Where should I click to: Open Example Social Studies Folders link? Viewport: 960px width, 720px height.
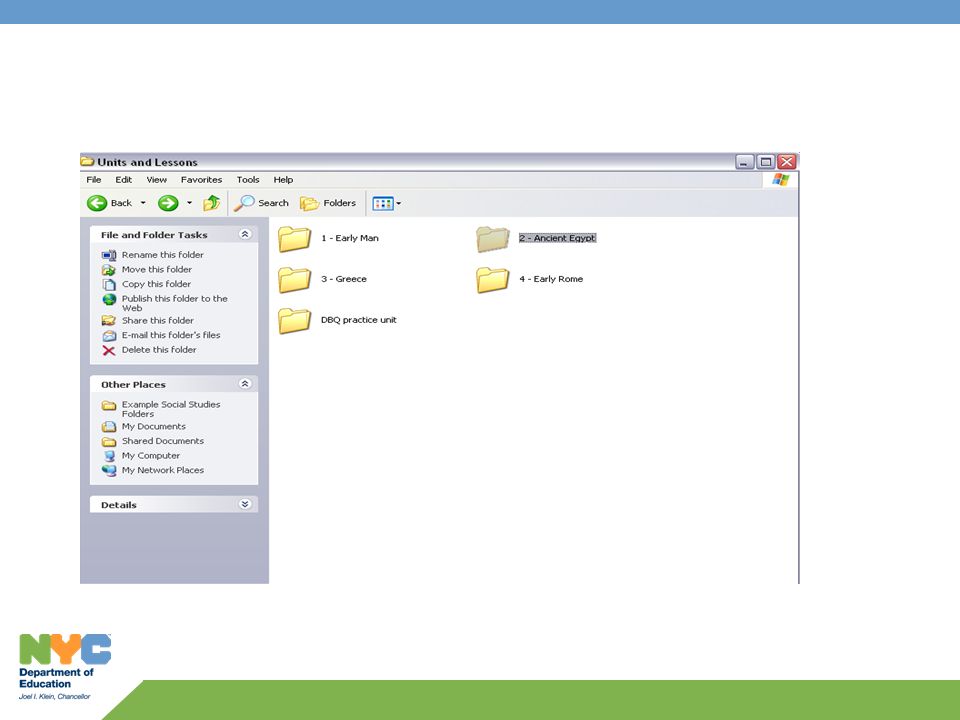coord(171,409)
